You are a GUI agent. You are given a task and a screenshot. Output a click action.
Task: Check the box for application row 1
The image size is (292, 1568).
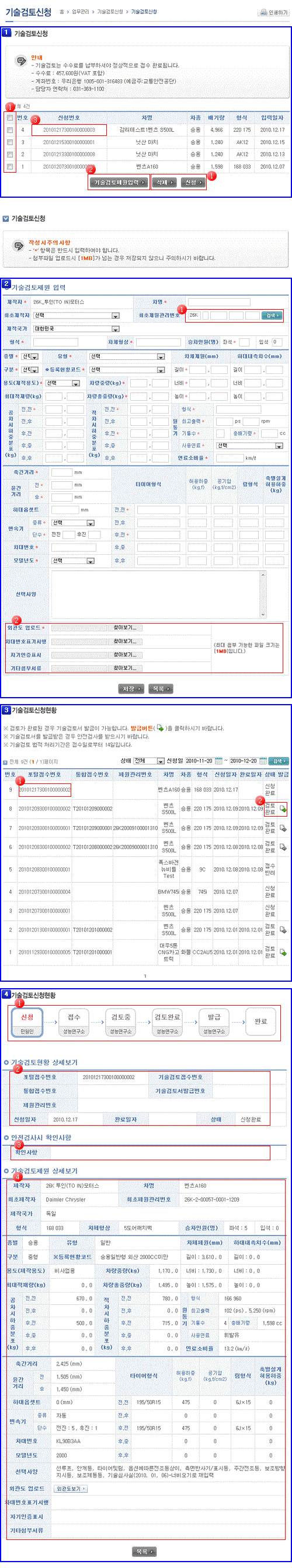click(10, 166)
